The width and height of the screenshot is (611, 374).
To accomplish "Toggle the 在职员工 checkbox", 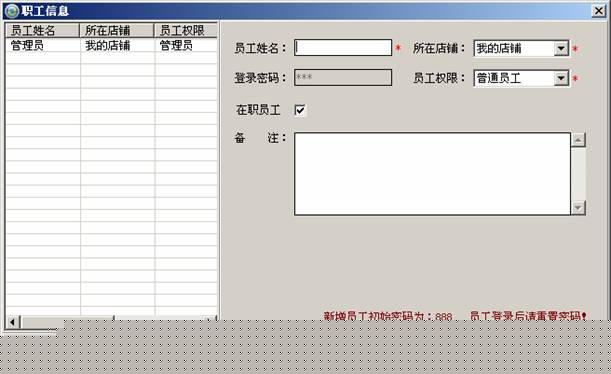I will click(300, 110).
